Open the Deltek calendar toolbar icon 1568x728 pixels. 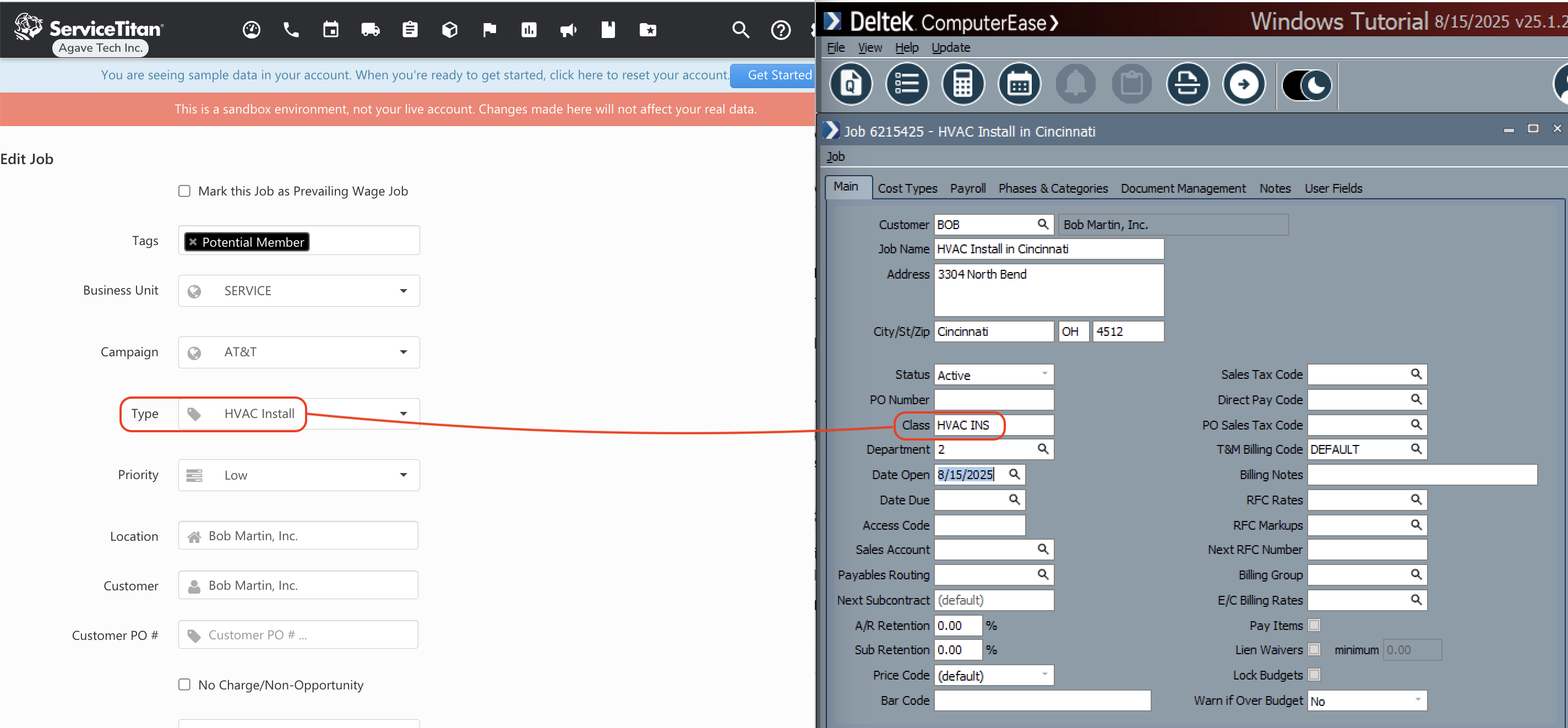tap(1020, 84)
